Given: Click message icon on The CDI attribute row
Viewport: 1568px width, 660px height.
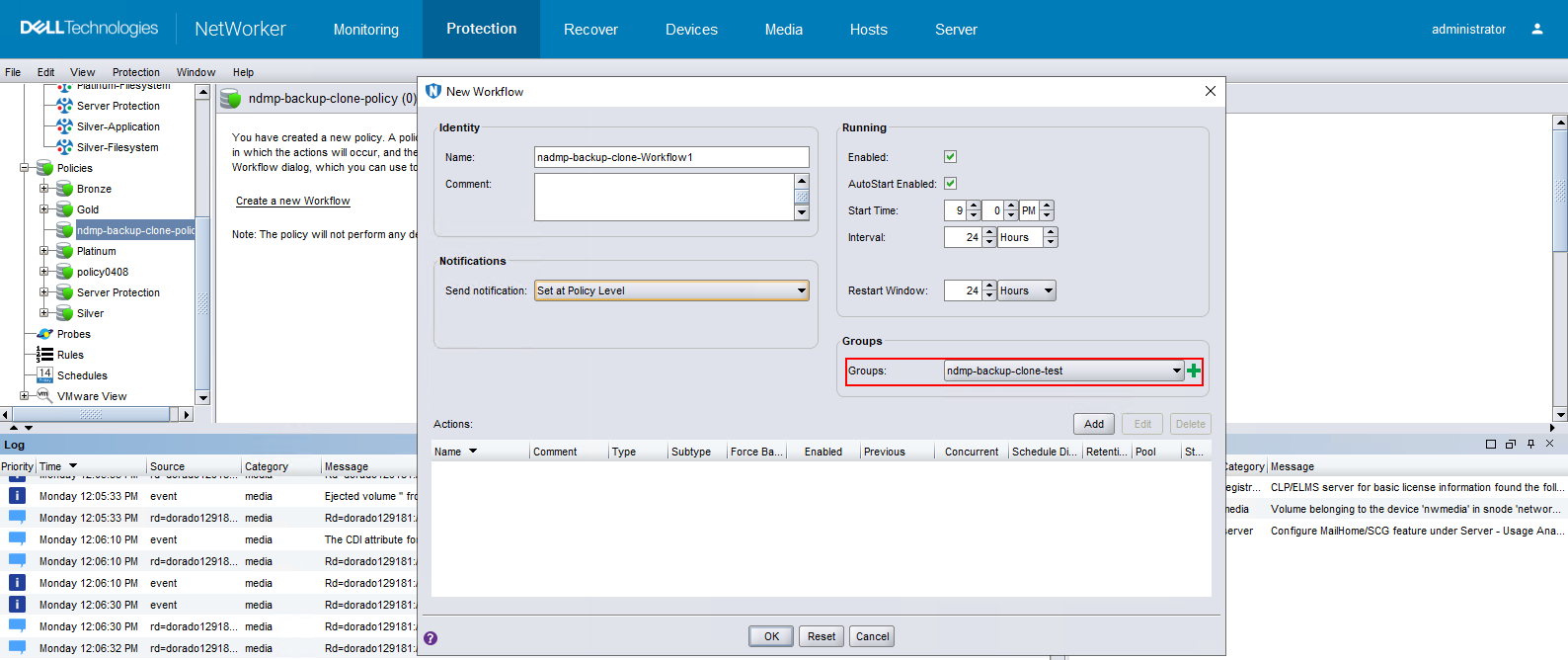Looking at the screenshot, I should (x=17, y=538).
